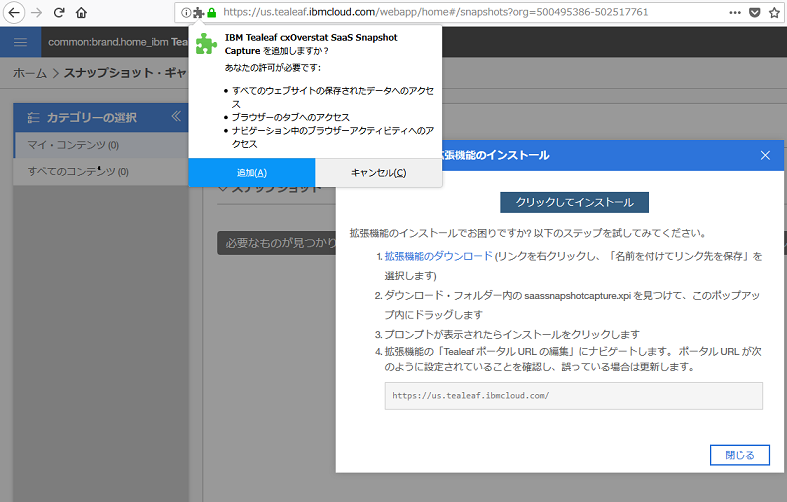Click the address bar URL field

(x=436, y=12)
